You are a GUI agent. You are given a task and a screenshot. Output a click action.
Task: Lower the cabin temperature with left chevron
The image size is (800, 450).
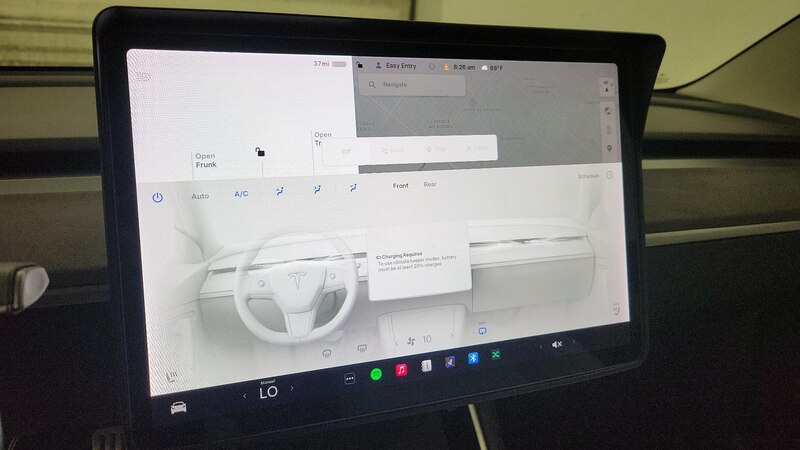(x=245, y=396)
